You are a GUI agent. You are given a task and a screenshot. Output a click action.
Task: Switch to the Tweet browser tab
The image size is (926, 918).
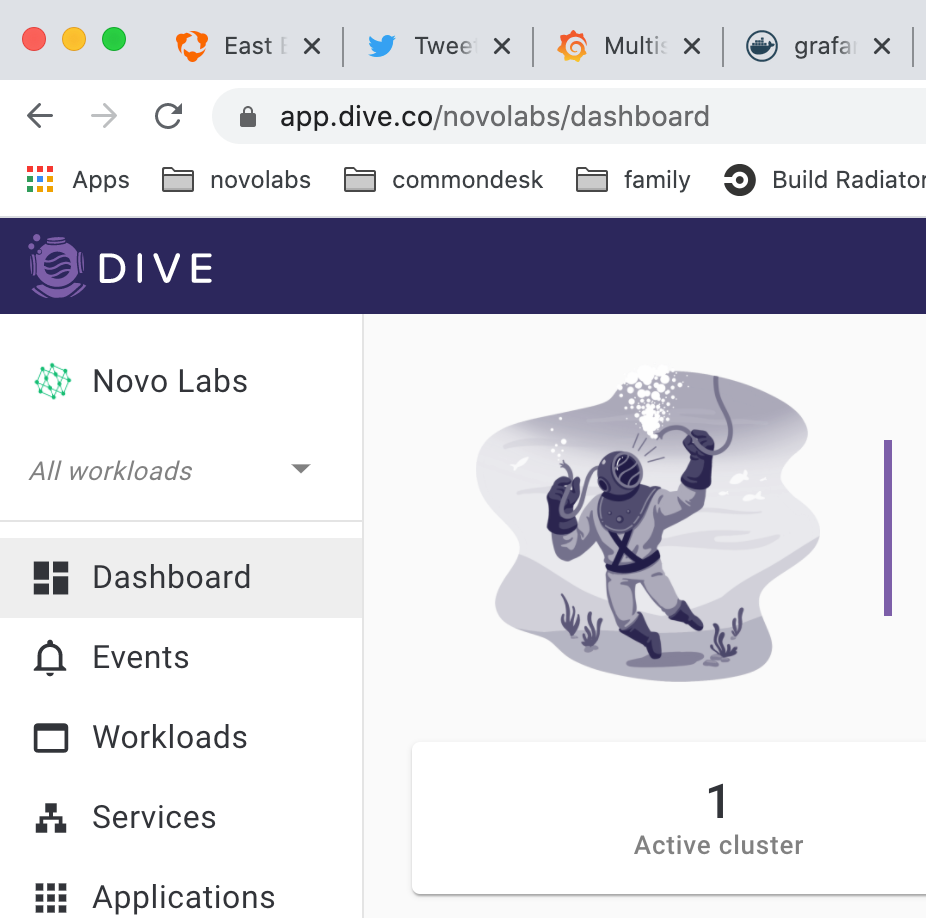(438, 46)
